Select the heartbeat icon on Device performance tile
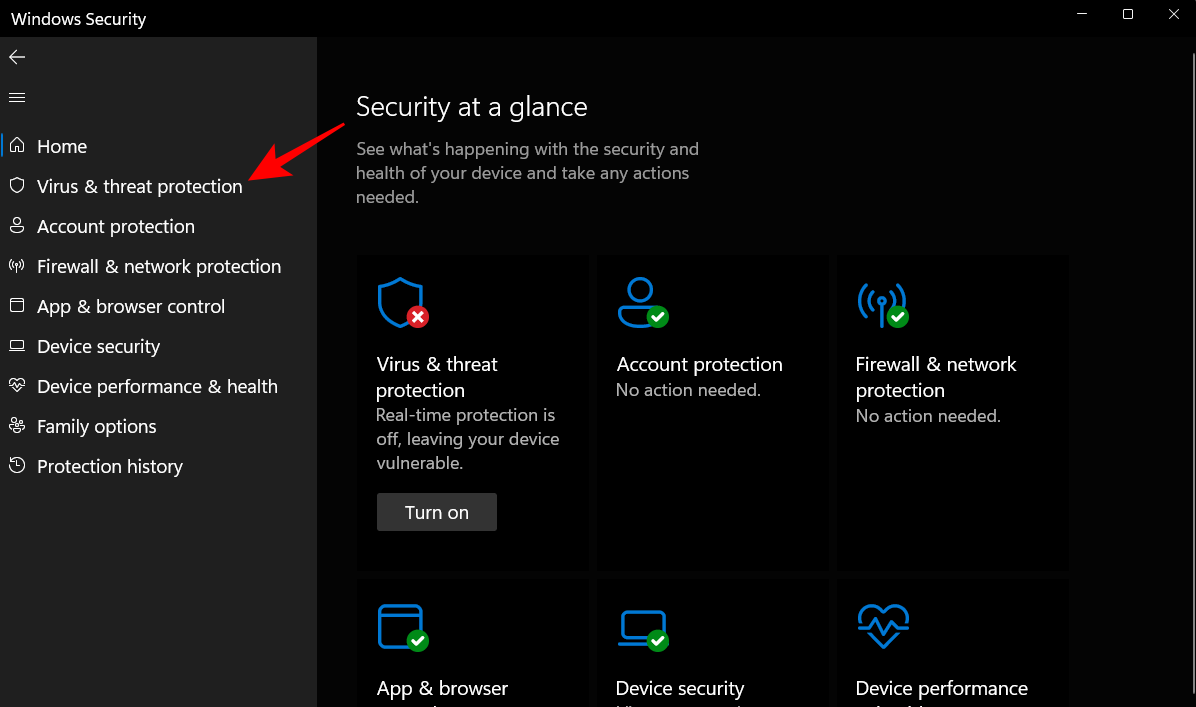 (x=883, y=627)
